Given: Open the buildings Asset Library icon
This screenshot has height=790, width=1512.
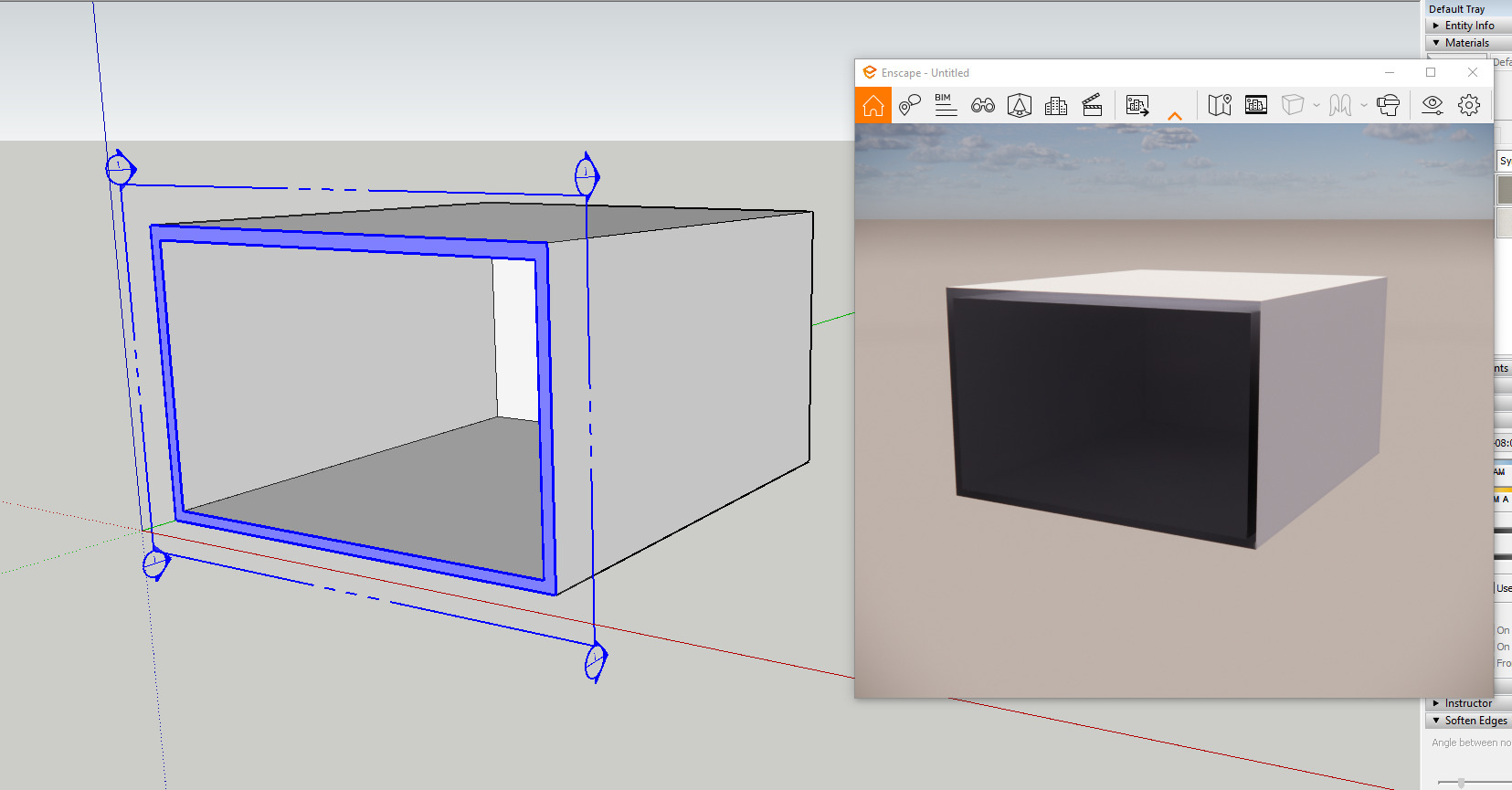Looking at the screenshot, I should [1056, 106].
